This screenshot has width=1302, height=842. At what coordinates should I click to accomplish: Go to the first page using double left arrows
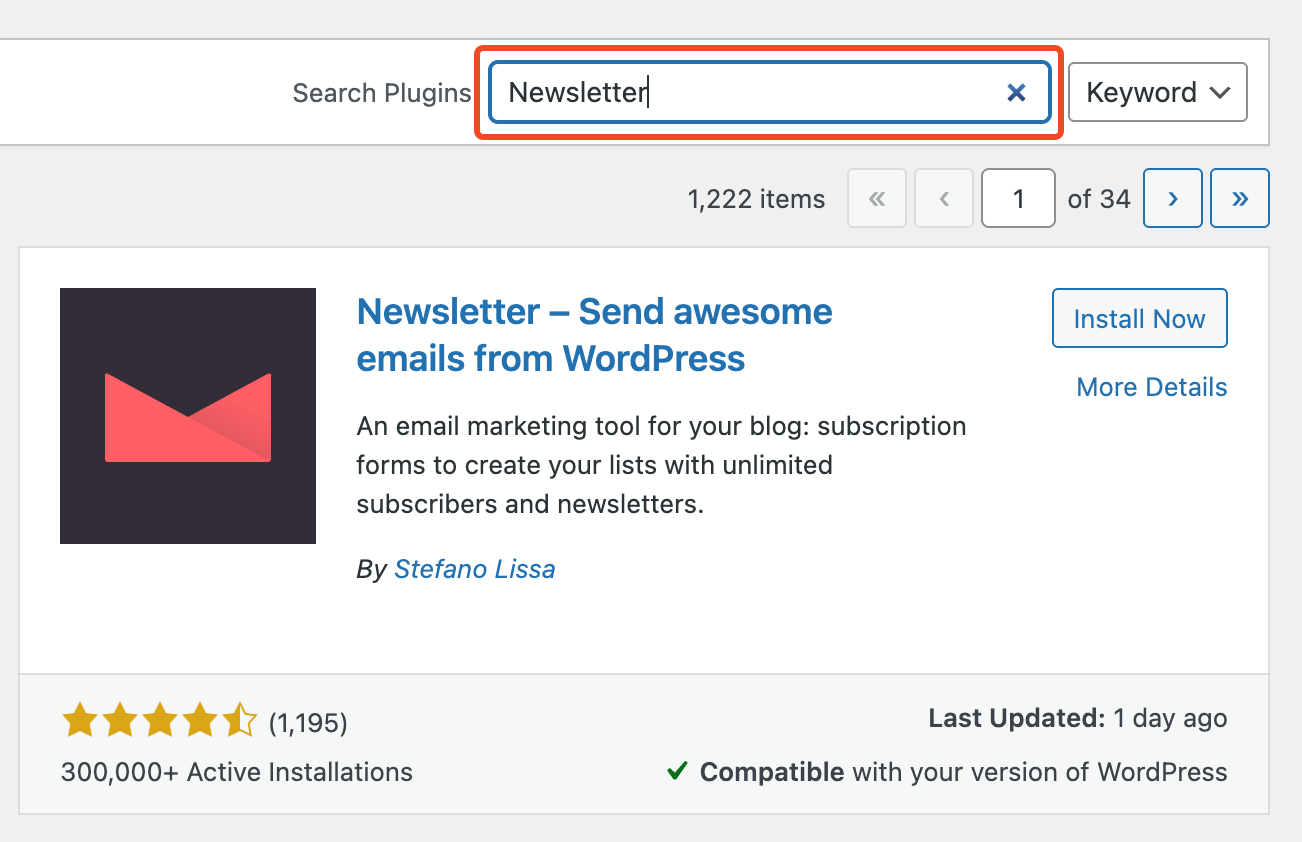[877, 198]
